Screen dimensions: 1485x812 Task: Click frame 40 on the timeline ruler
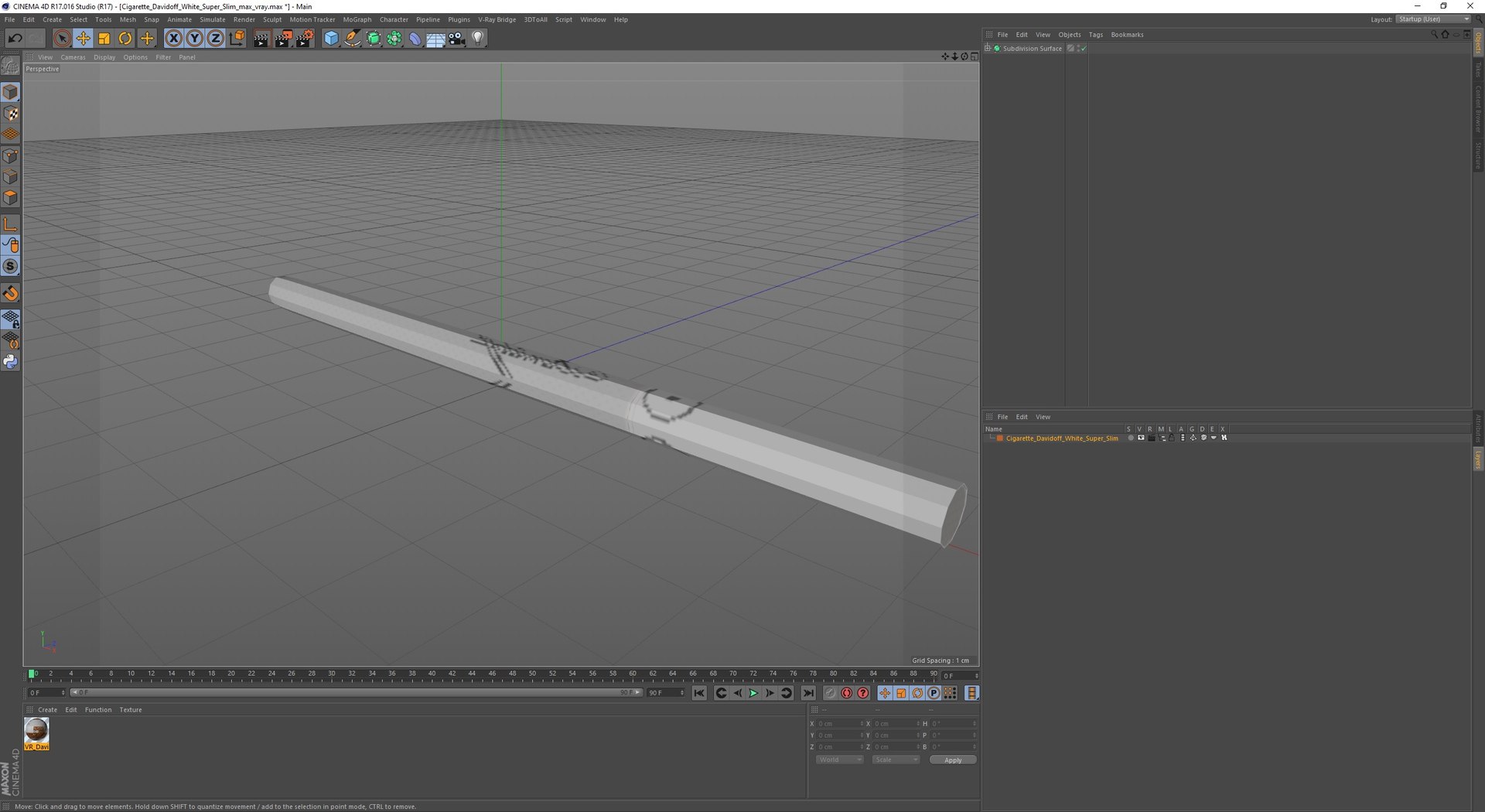click(x=432, y=674)
